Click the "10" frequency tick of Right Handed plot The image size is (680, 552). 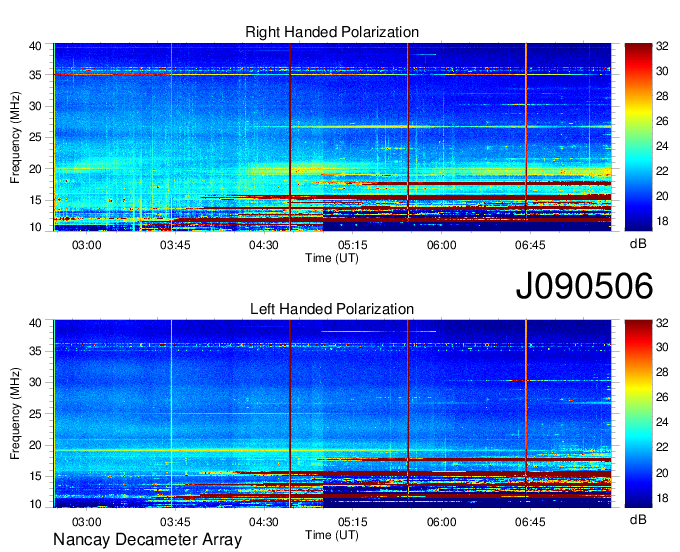point(35,227)
